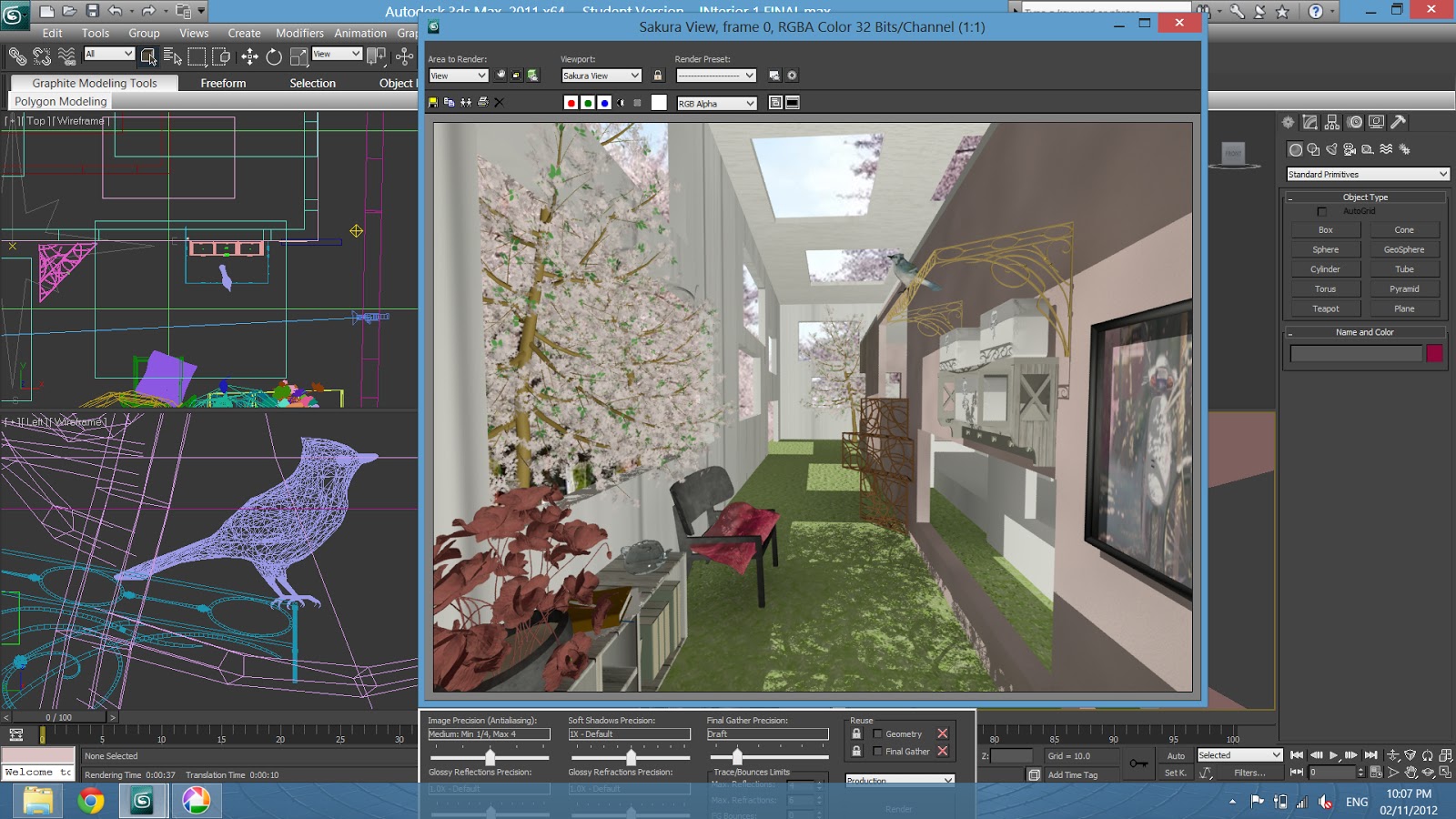
Task: Select the Lights creation category icon
Action: 1332,149
